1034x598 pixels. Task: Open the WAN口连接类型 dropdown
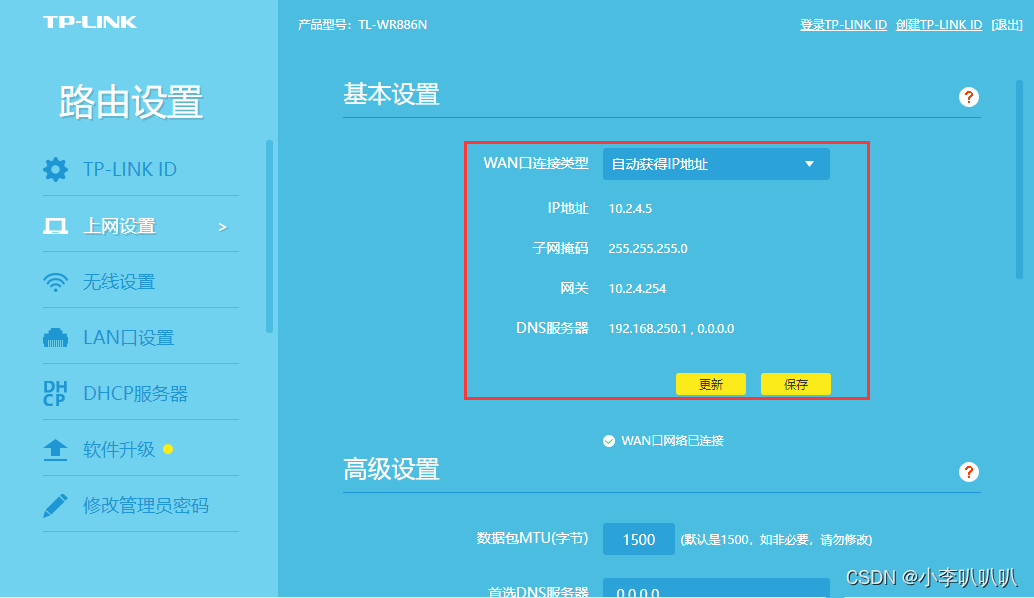(714, 163)
